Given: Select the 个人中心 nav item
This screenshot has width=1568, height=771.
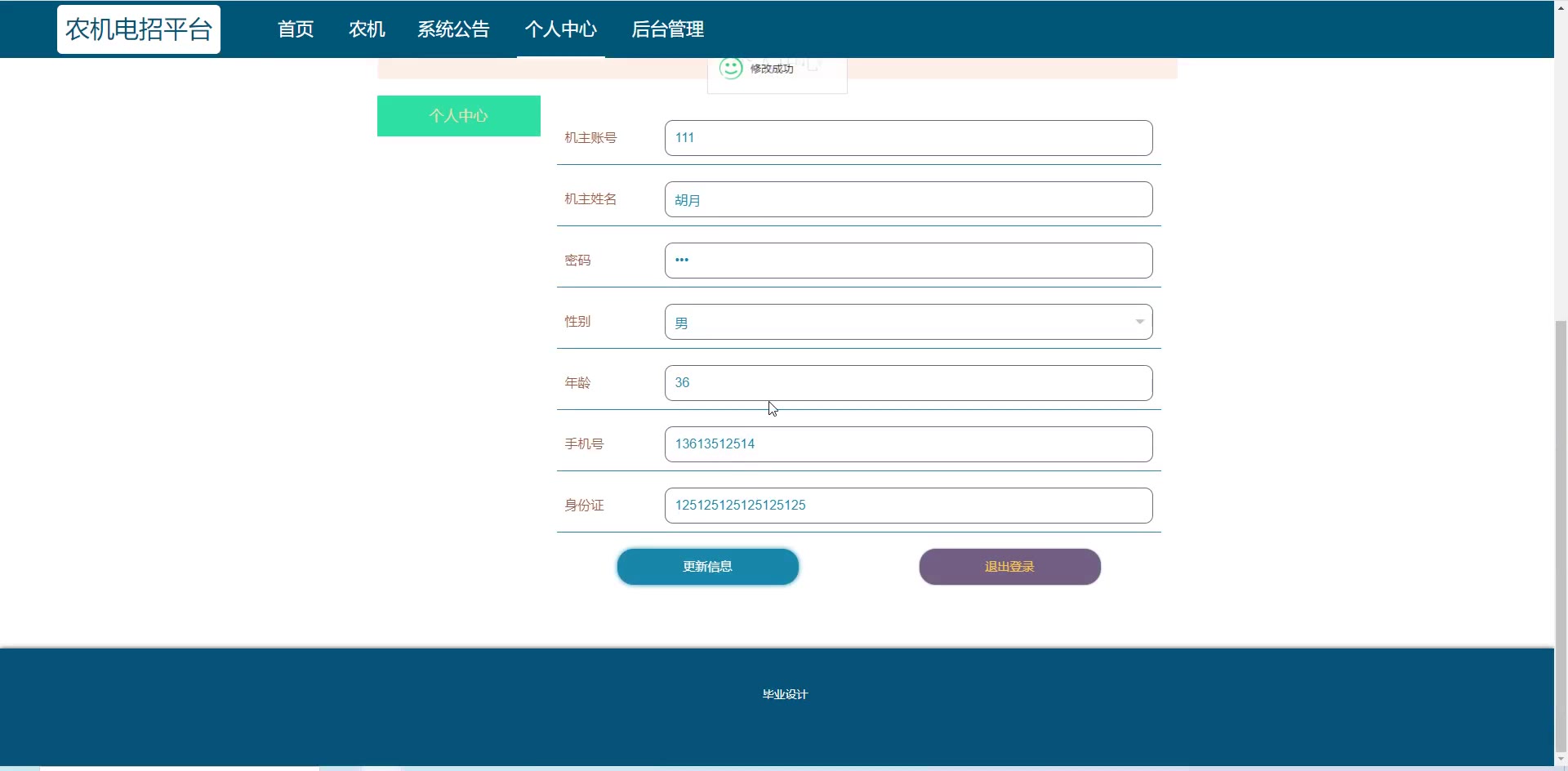Looking at the screenshot, I should tap(561, 29).
